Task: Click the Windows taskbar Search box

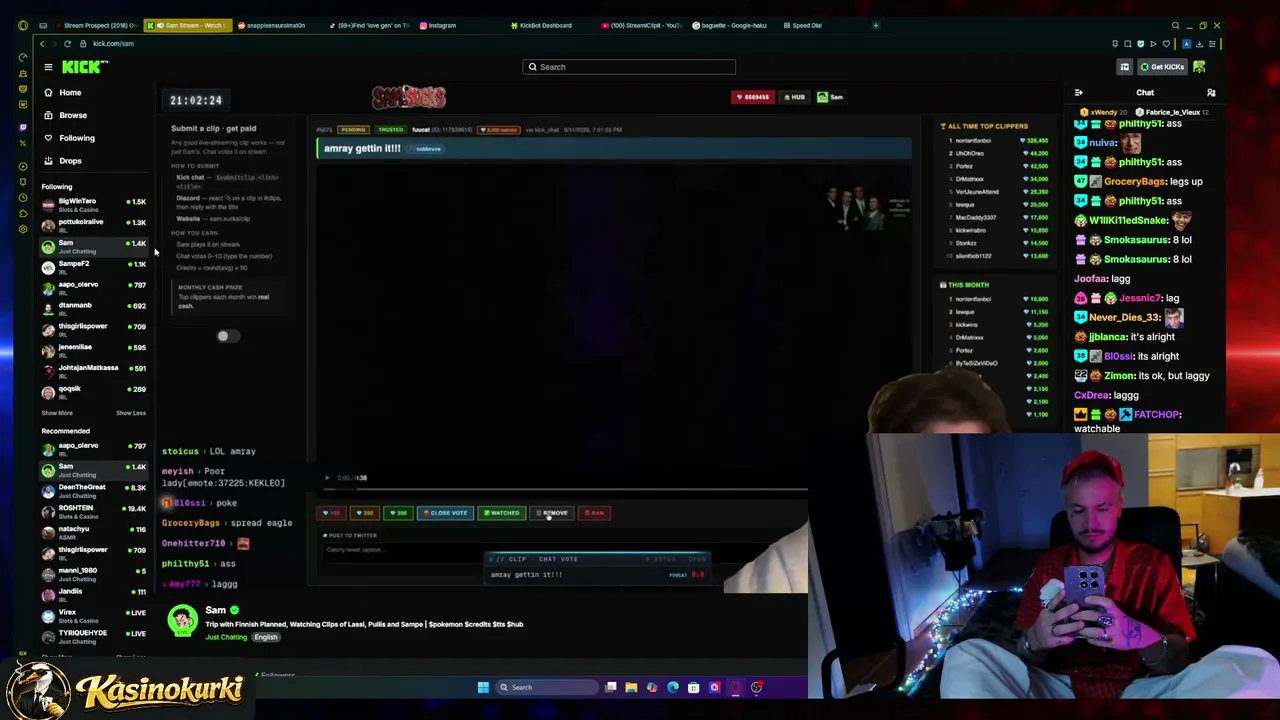Action: click(547, 687)
